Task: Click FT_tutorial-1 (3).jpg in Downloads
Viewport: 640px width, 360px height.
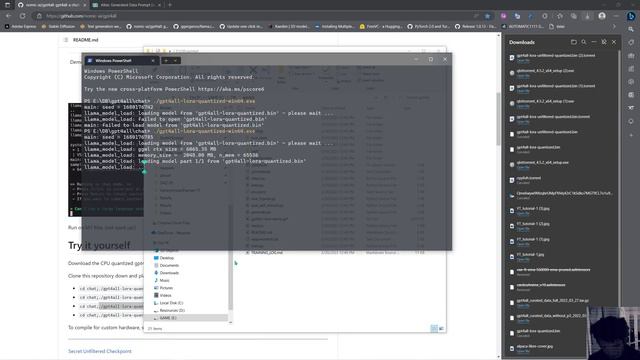Action: (x=533, y=209)
